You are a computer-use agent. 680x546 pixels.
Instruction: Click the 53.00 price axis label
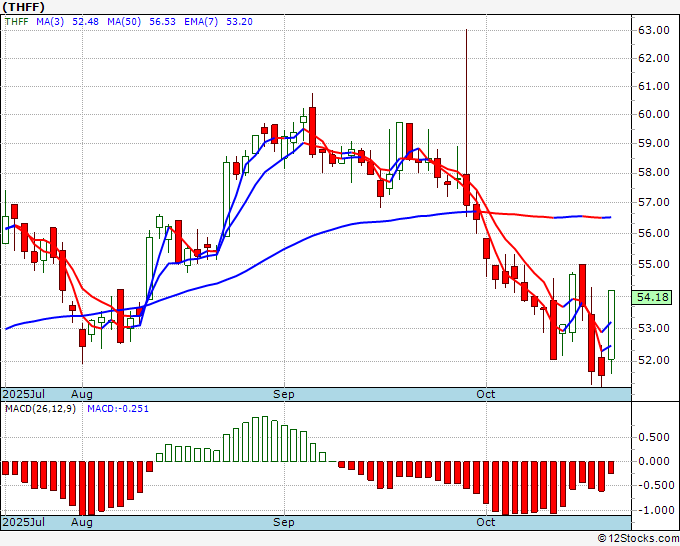(x=654, y=328)
